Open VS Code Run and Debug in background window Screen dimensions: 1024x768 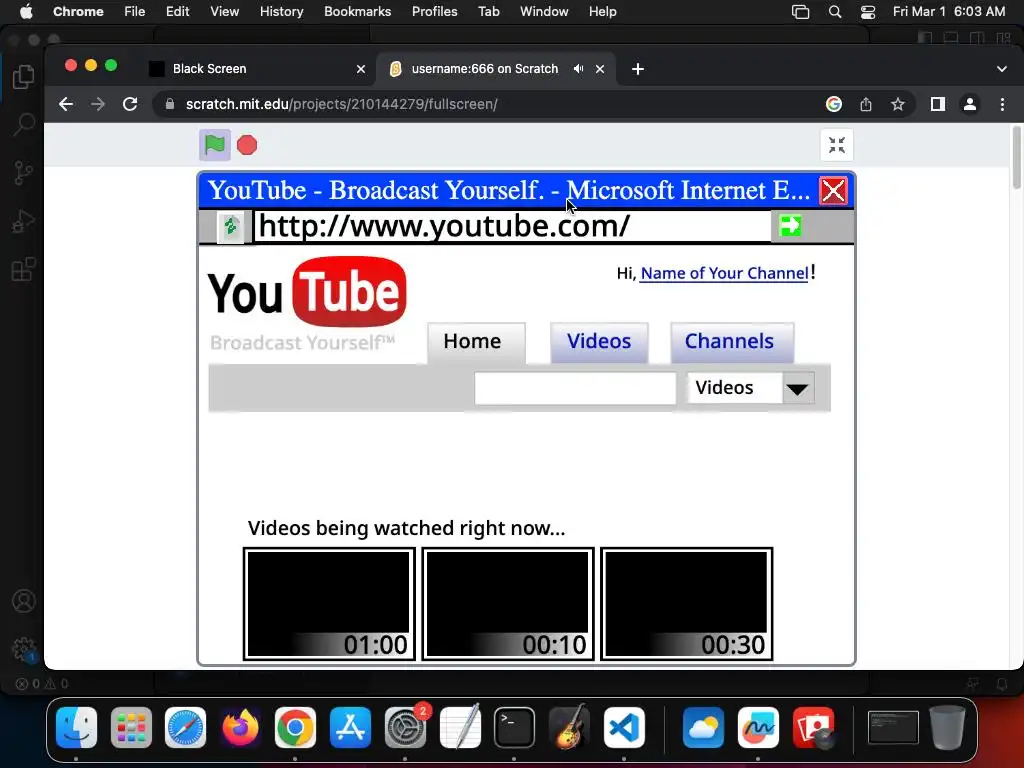tap(24, 221)
